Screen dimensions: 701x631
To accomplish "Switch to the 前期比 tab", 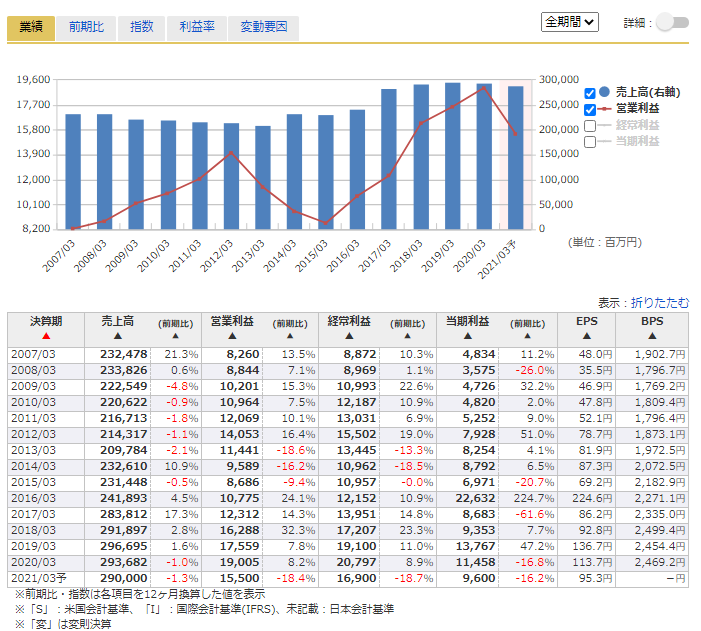I will (x=86, y=27).
